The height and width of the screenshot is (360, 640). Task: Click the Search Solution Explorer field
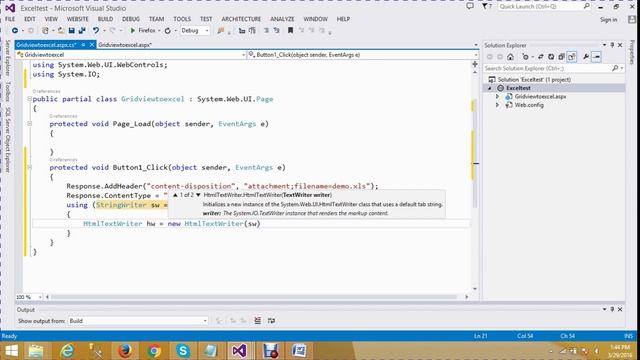[554, 69]
